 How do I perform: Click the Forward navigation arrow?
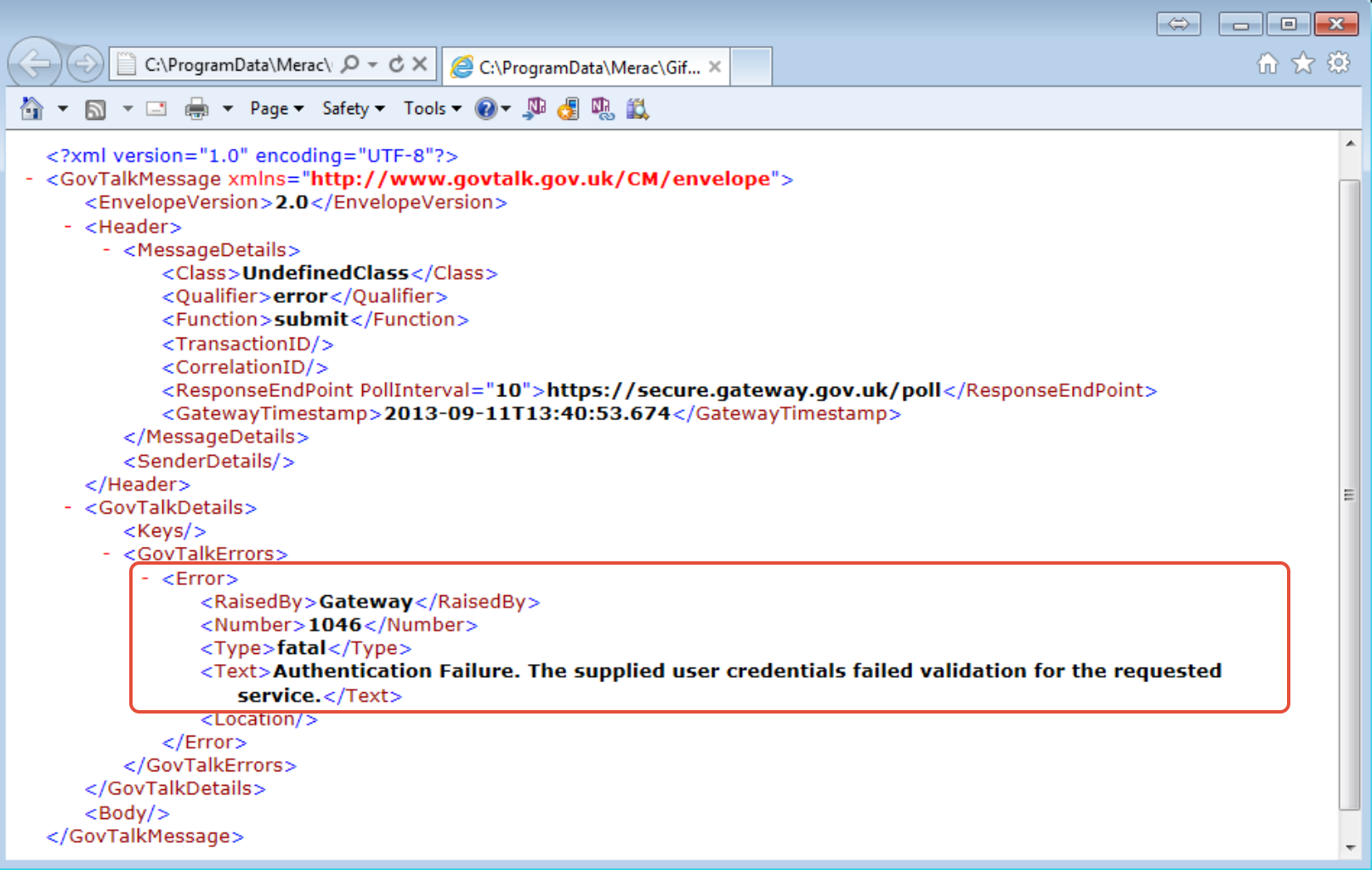coord(85,64)
